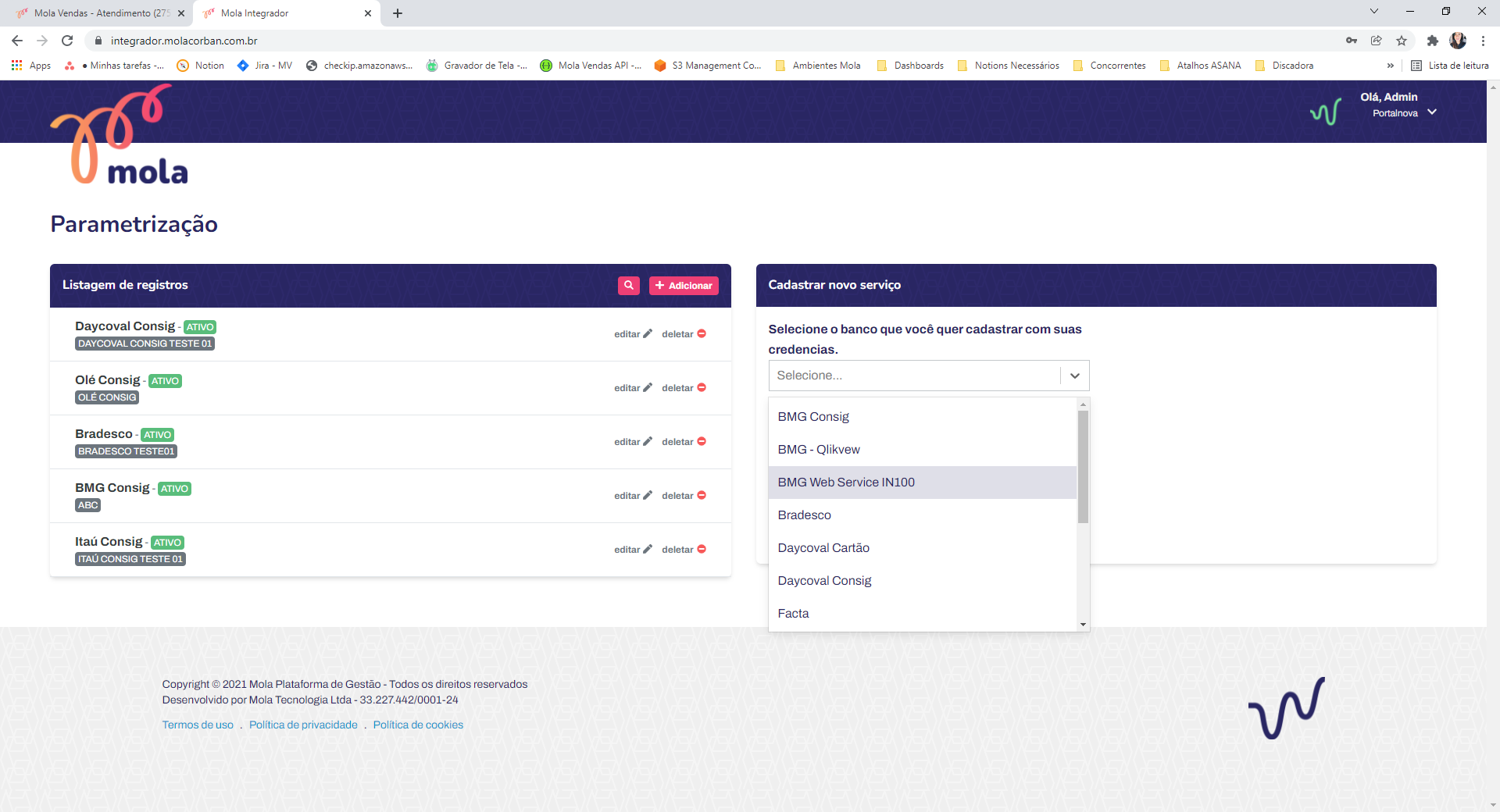This screenshot has width=1500, height=812.
Task: Open Concorrentes bookmark folder
Action: tap(1109, 66)
